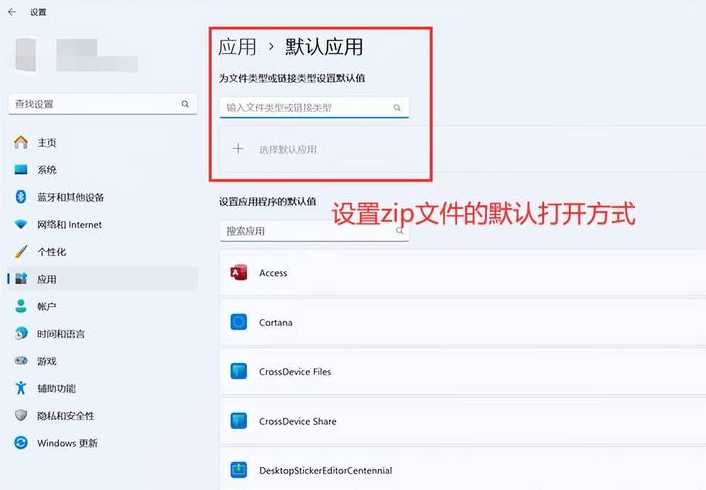Open the 系统 settings page
The width and height of the screenshot is (706, 490).
click(x=103, y=170)
